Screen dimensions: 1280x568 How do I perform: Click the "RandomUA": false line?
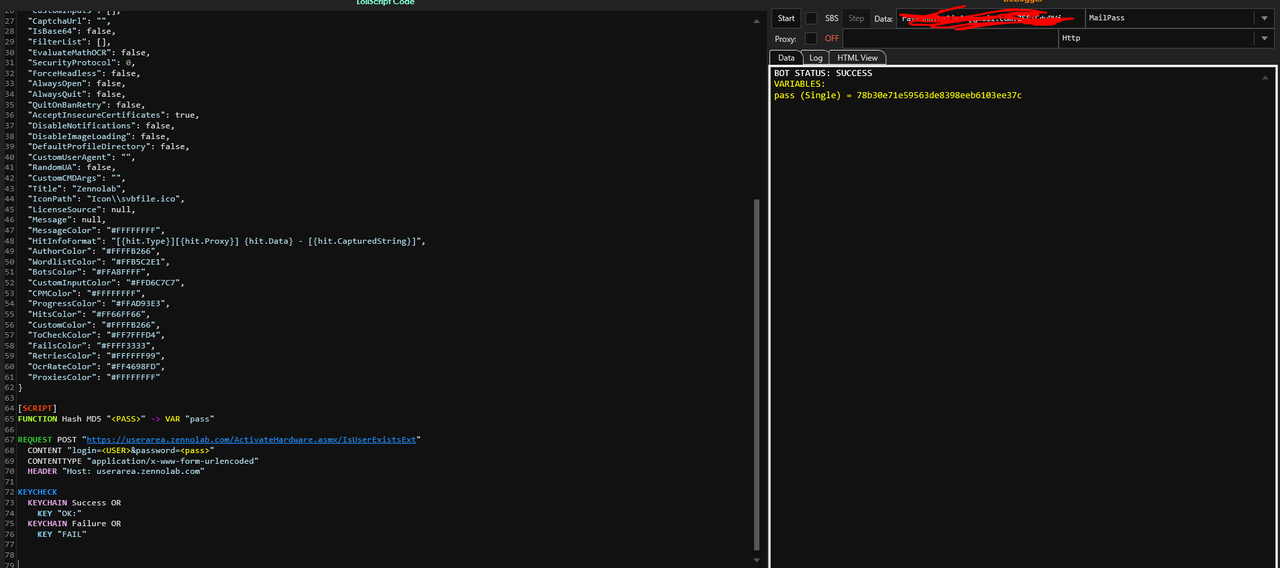point(72,168)
